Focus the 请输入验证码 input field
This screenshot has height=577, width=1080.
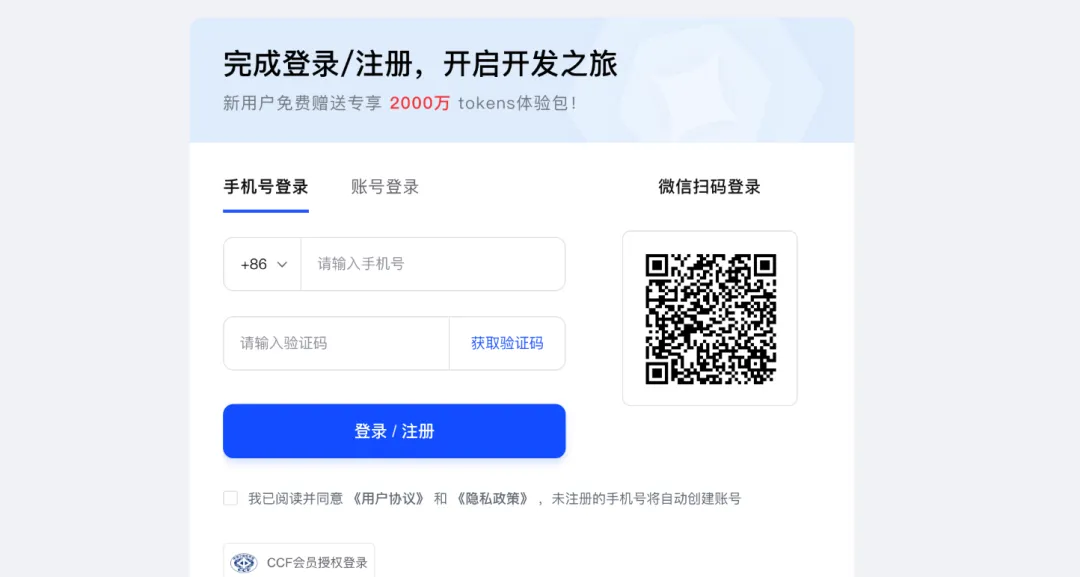[x=337, y=344]
